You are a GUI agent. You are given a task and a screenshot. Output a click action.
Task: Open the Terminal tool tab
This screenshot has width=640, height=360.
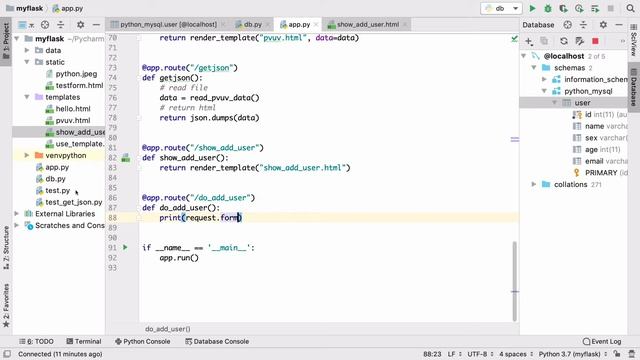[x=84, y=341]
